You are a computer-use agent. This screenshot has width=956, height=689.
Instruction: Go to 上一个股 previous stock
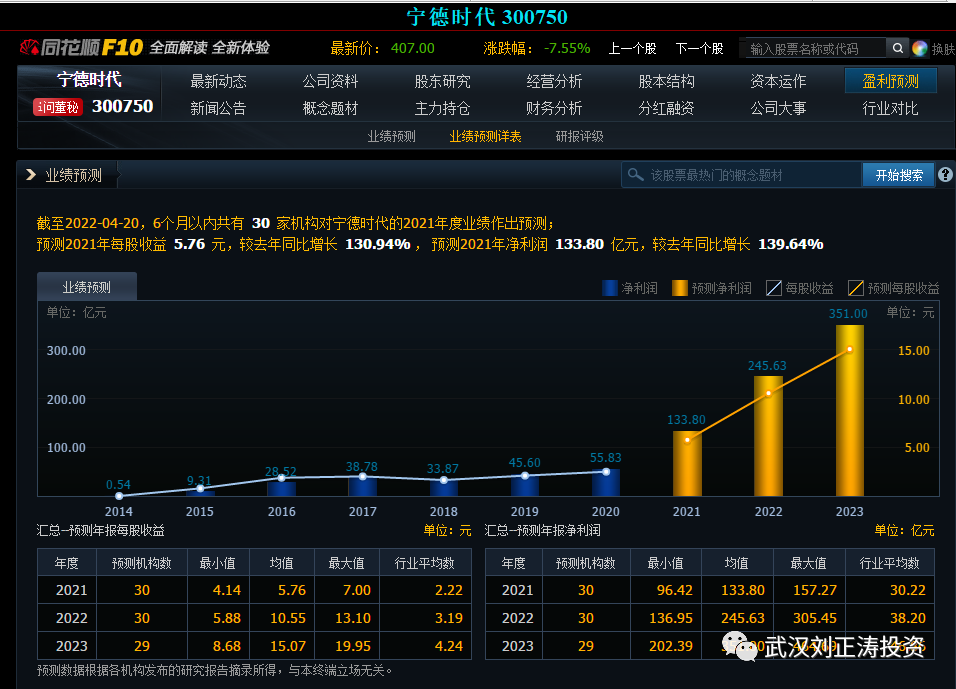pyautogui.click(x=633, y=48)
